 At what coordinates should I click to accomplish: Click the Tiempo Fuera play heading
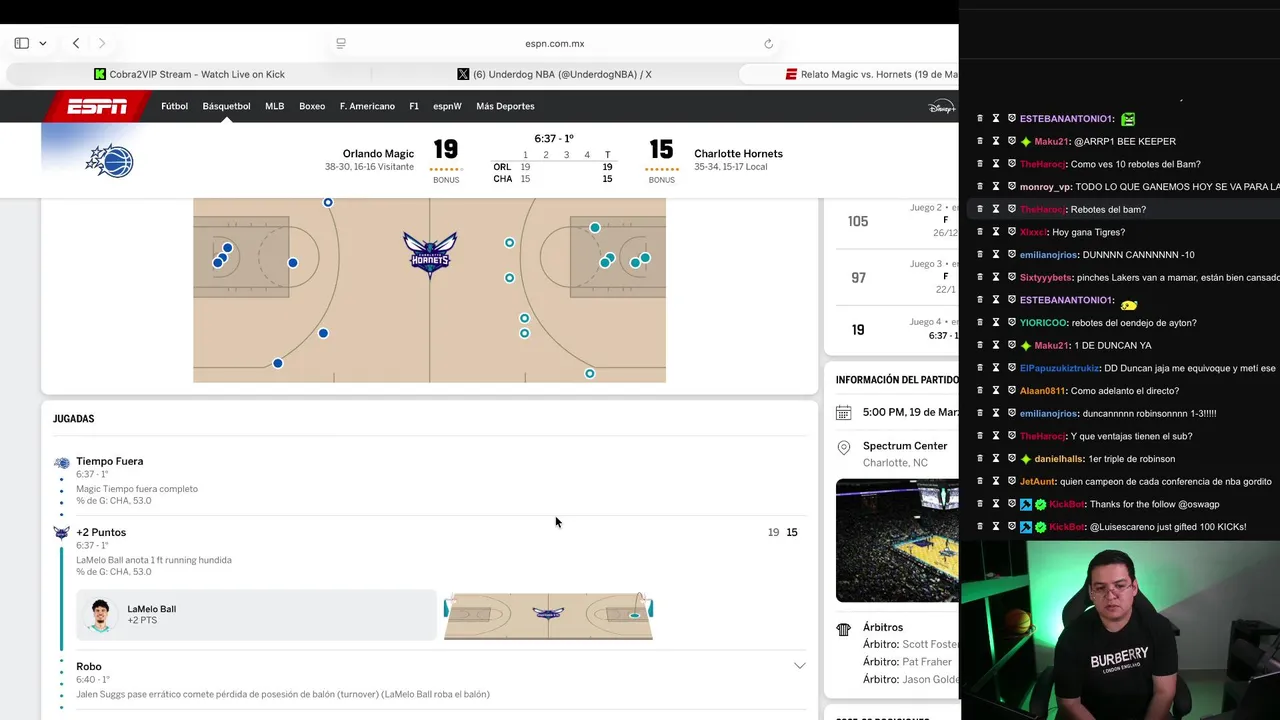[x=110, y=461]
